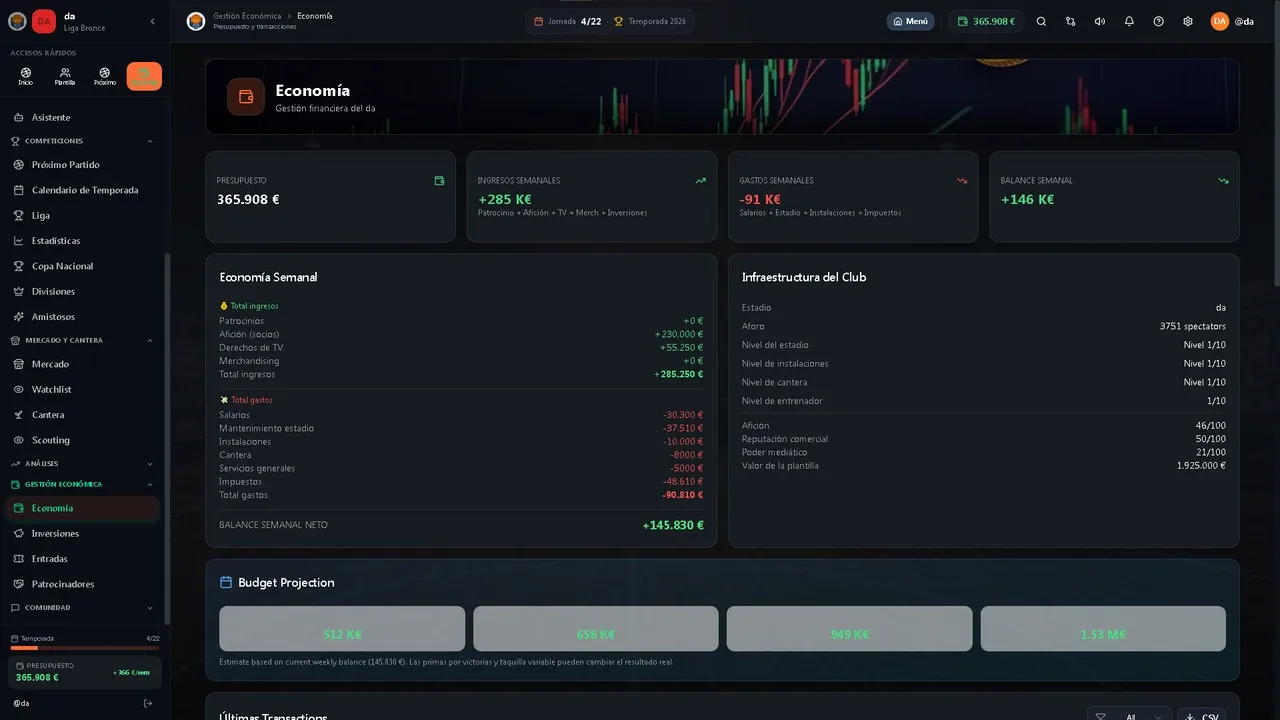The width and height of the screenshot is (1280, 720).
Task: Collapse the sidebar with the left chevron
Action: coord(152,21)
